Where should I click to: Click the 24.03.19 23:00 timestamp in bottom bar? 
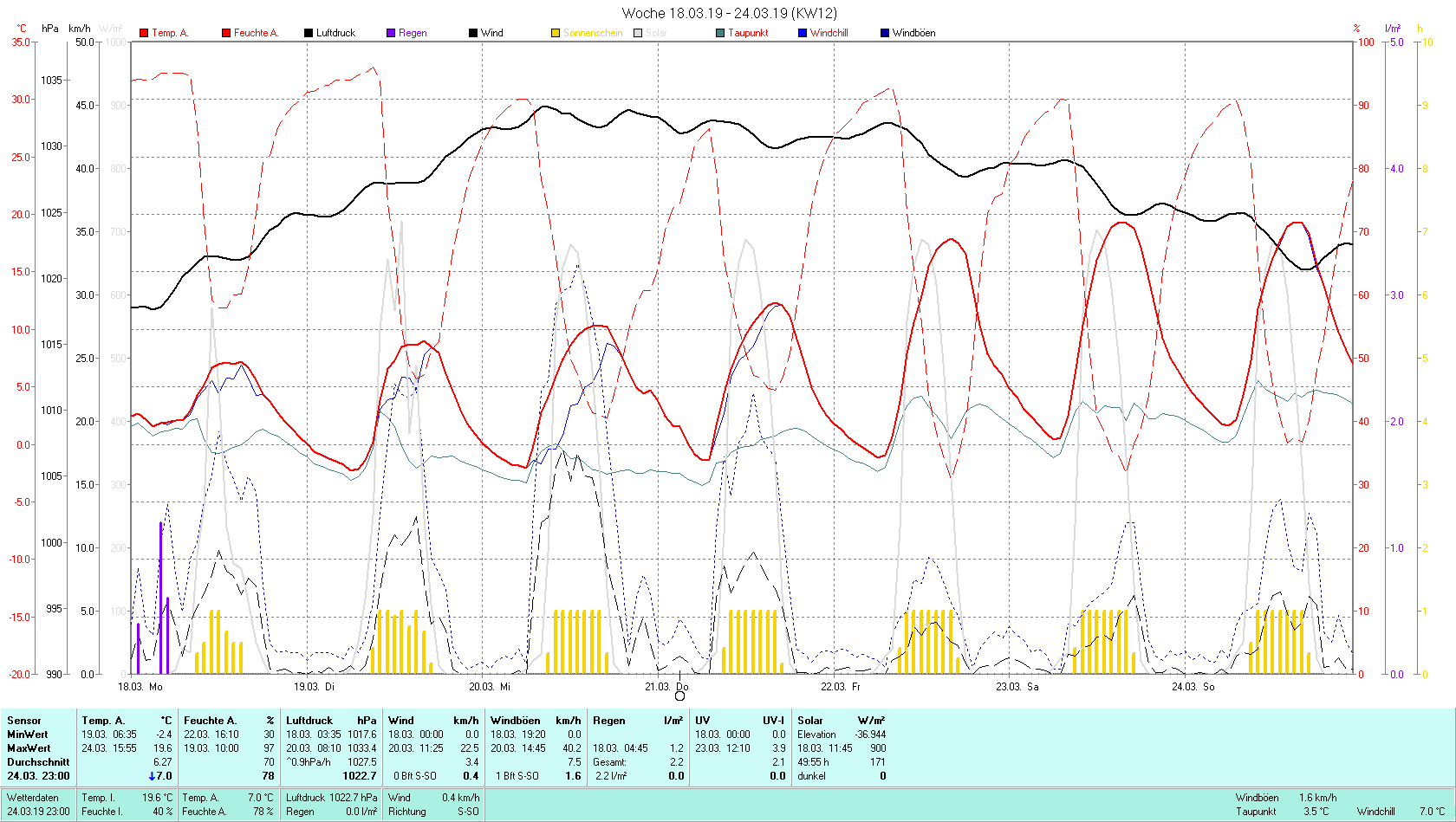point(38,812)
